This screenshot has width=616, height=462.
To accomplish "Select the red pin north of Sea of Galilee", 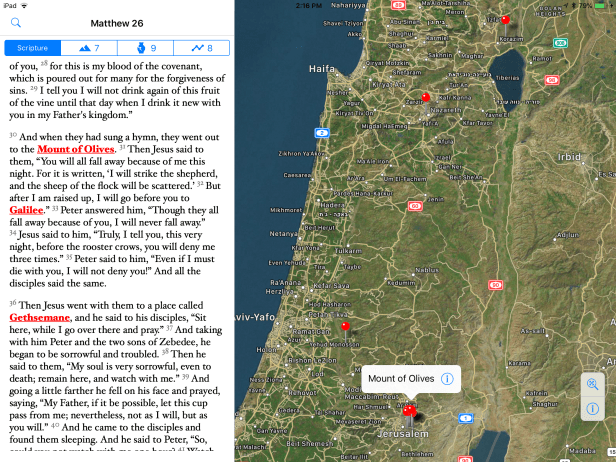I will tap(505, 19).
